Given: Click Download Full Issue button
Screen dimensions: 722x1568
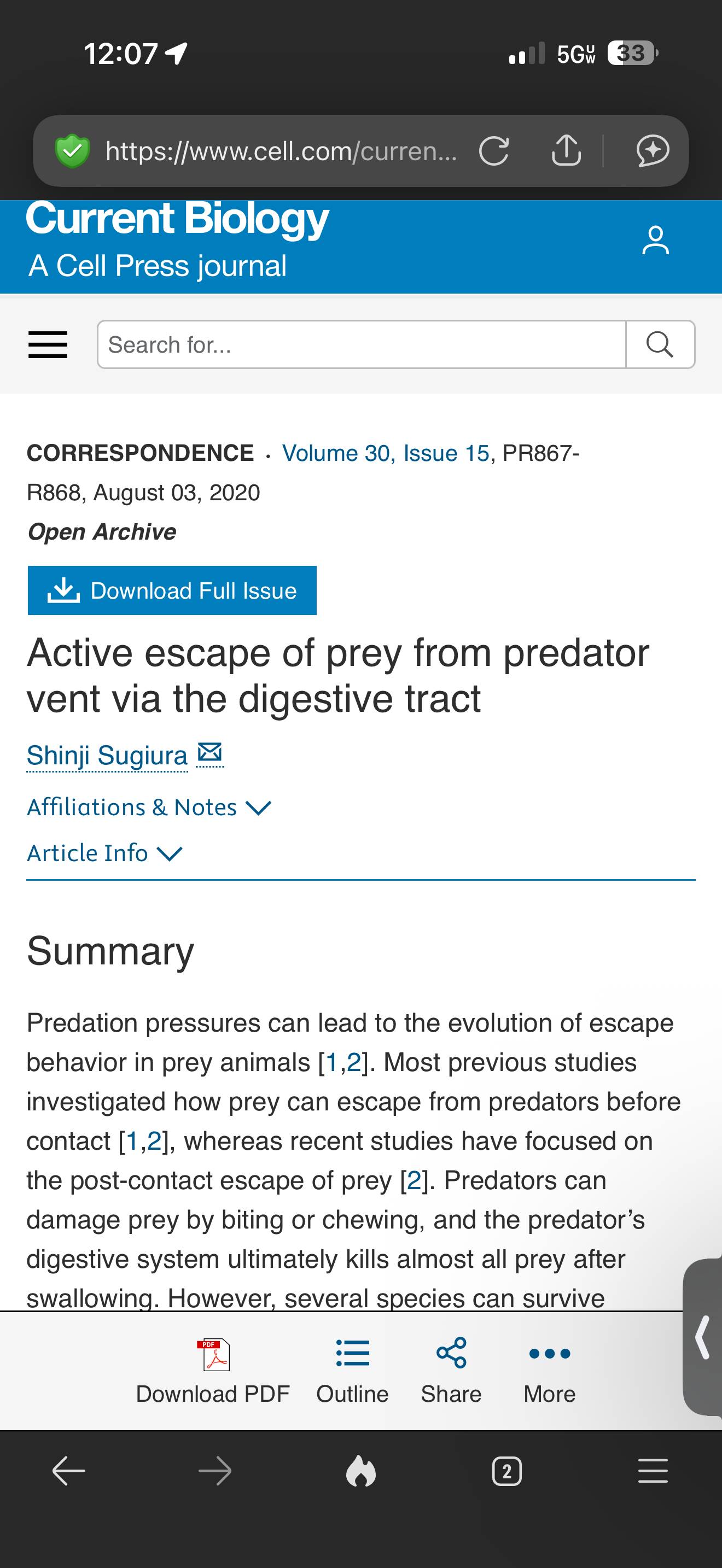Looking at the screenshot, I should click(172, 590).
